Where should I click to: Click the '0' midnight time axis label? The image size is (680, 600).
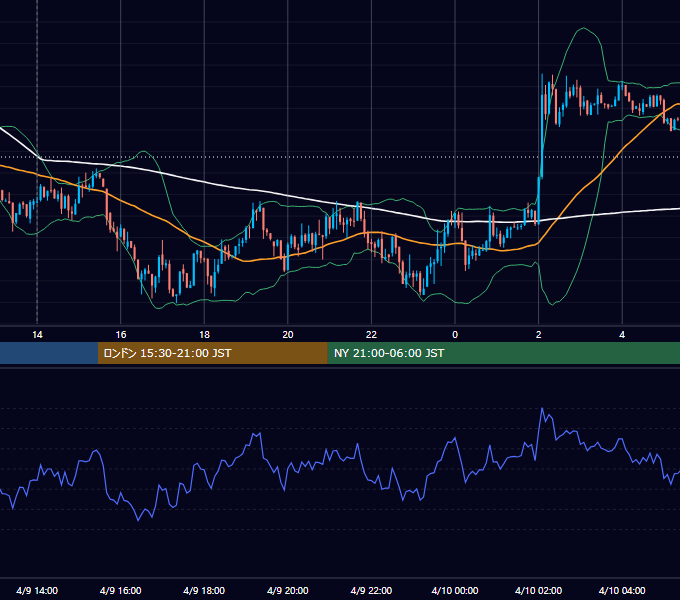(x=455, y=335)
